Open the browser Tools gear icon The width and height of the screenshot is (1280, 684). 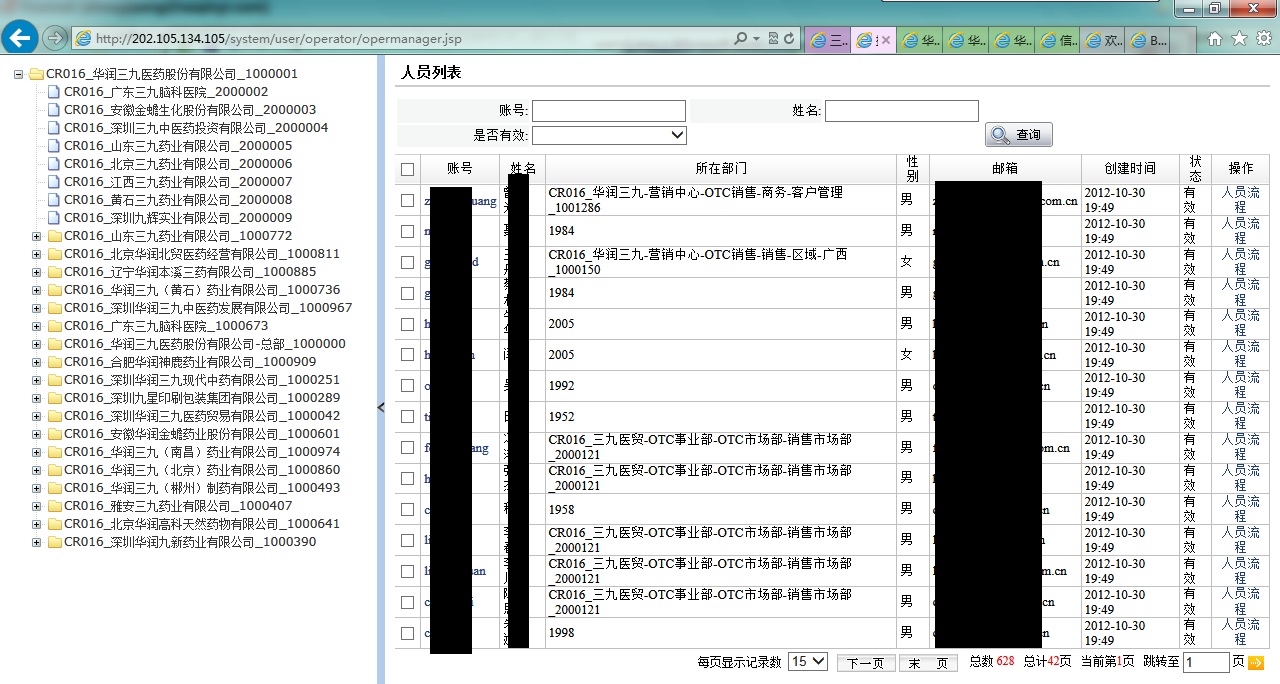[x=1264, y=39]
